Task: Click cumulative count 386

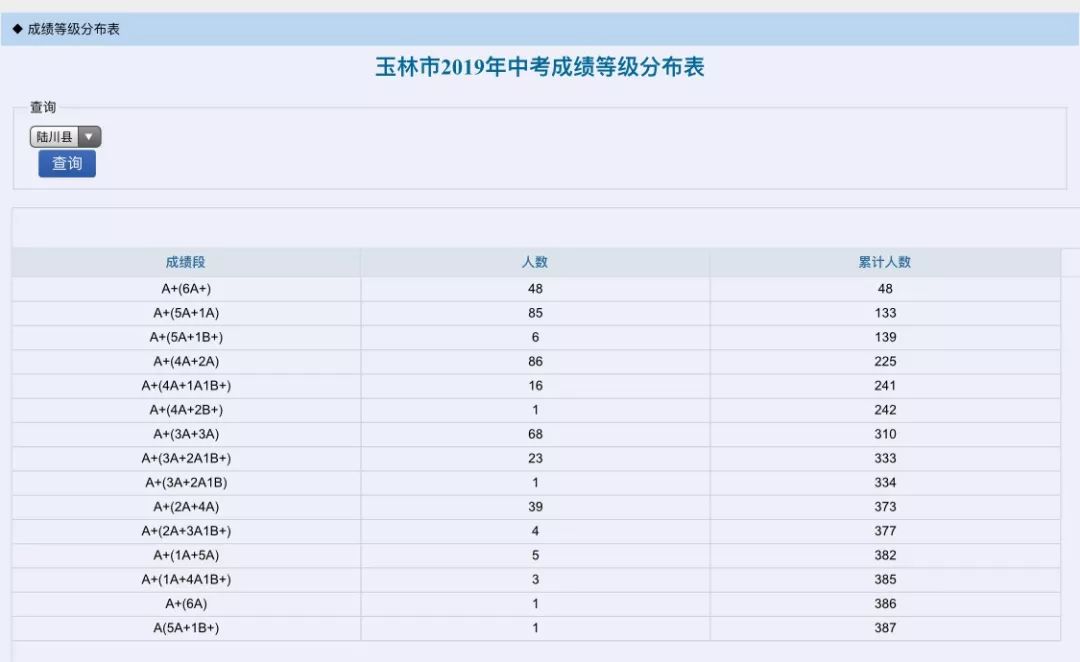Action: 885,603
